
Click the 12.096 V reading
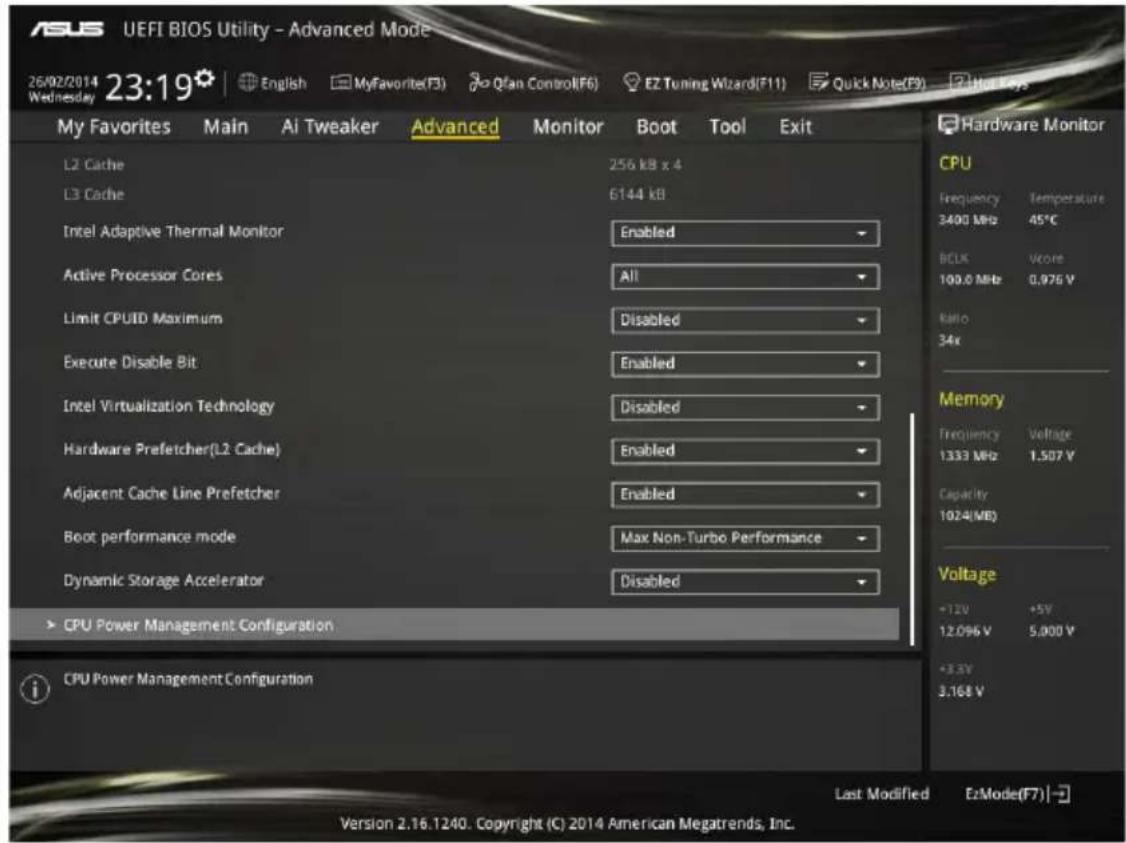965,631
